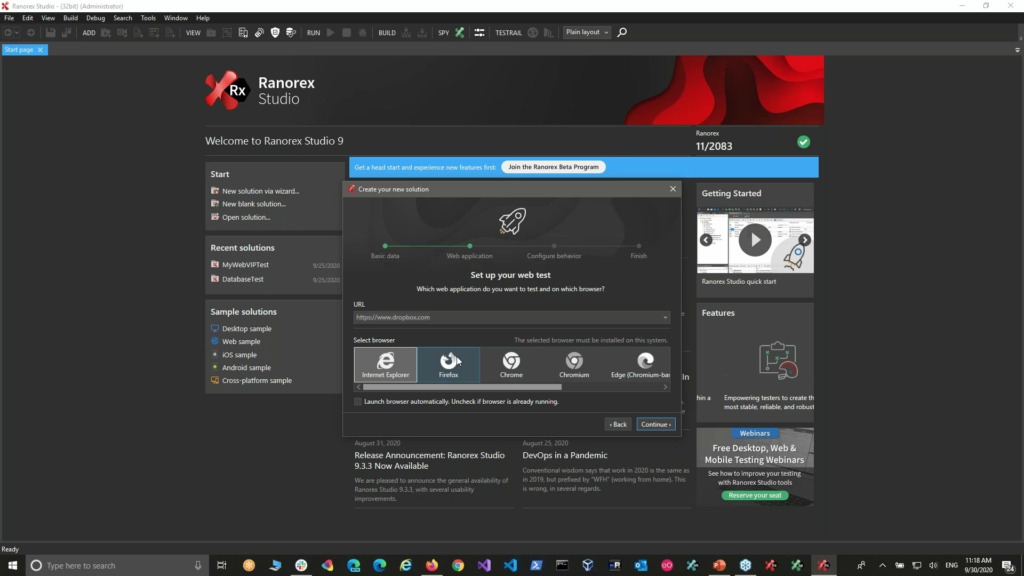The height and width of the screenshot is (576, 1024).
Task: Select the Firefox browser
Action: [449, 364]
